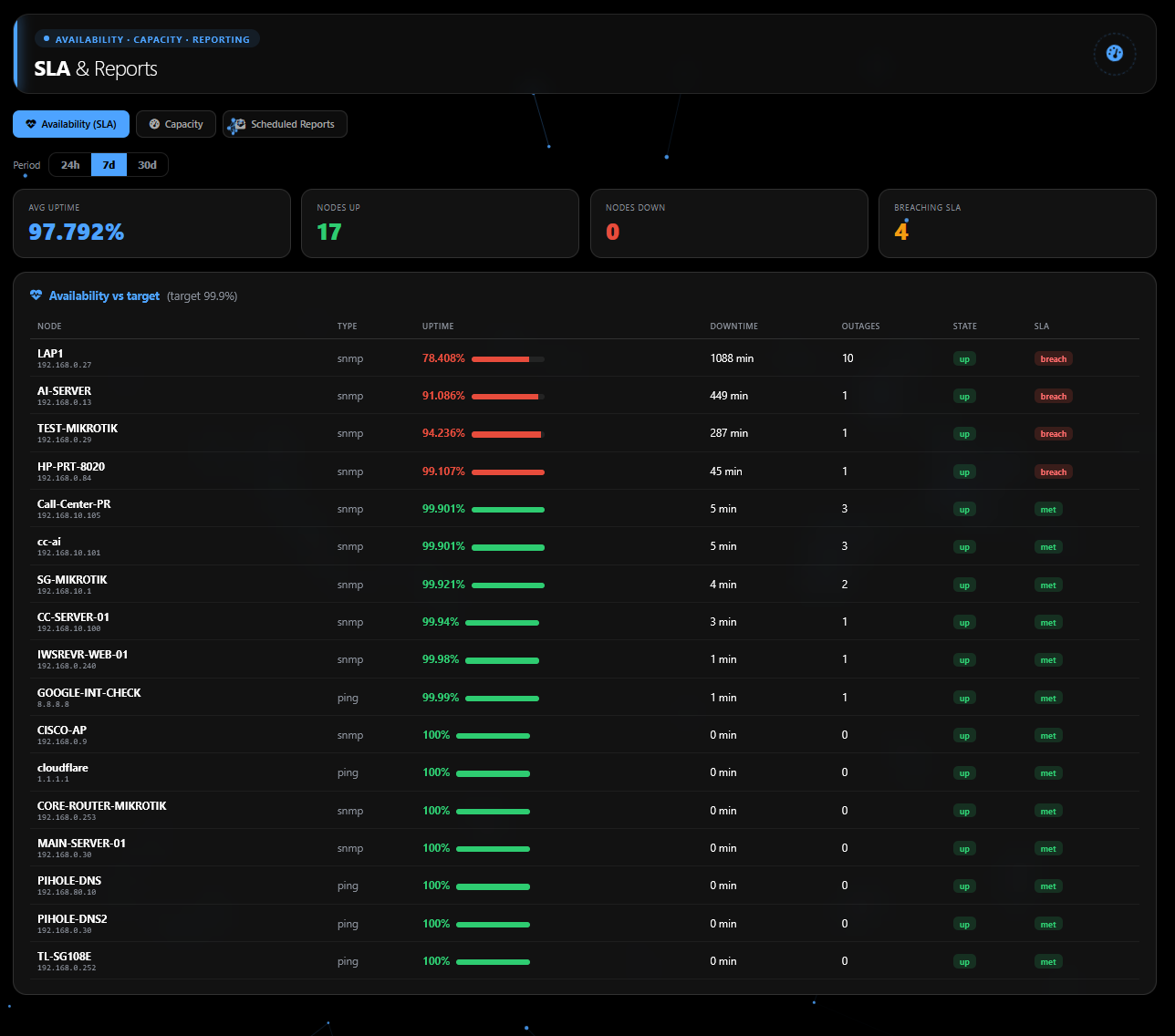Viewport: 1175px width, 1036px height.
Task: Click the NODE column header
Action: (49, 326)
